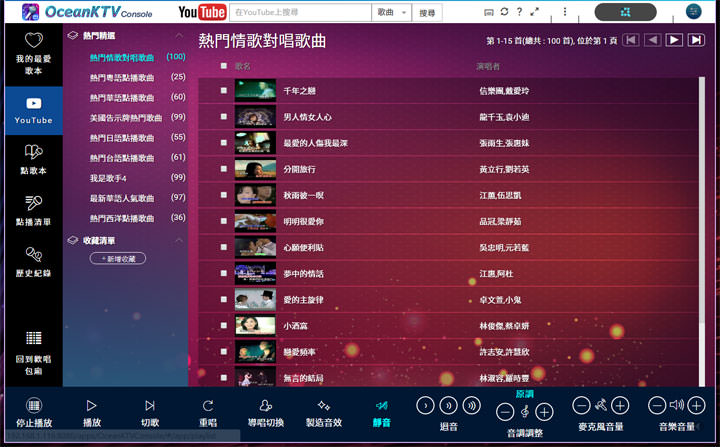
Task: Click the 搜尋 search button
Action: pos(428,13)
